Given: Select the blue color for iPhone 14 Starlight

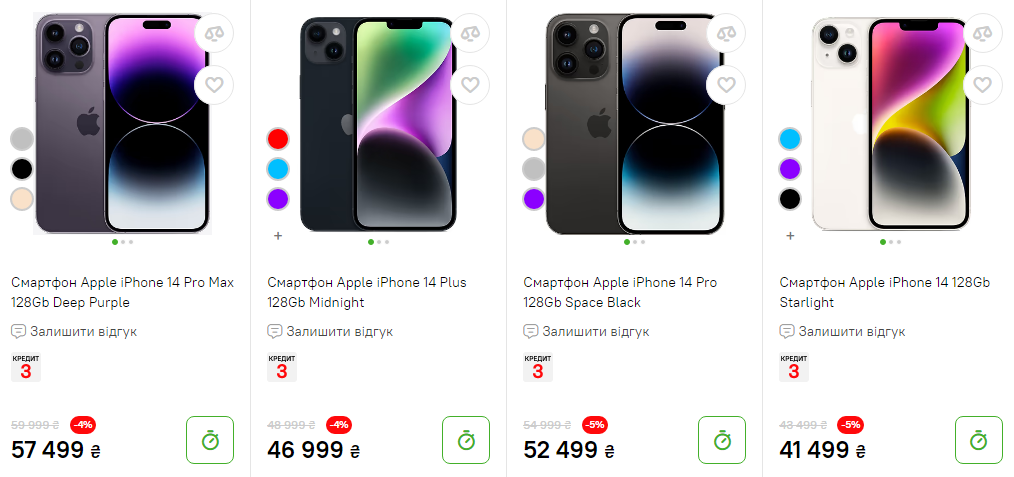Looking at the screenshot, I should tap(790, 138).
